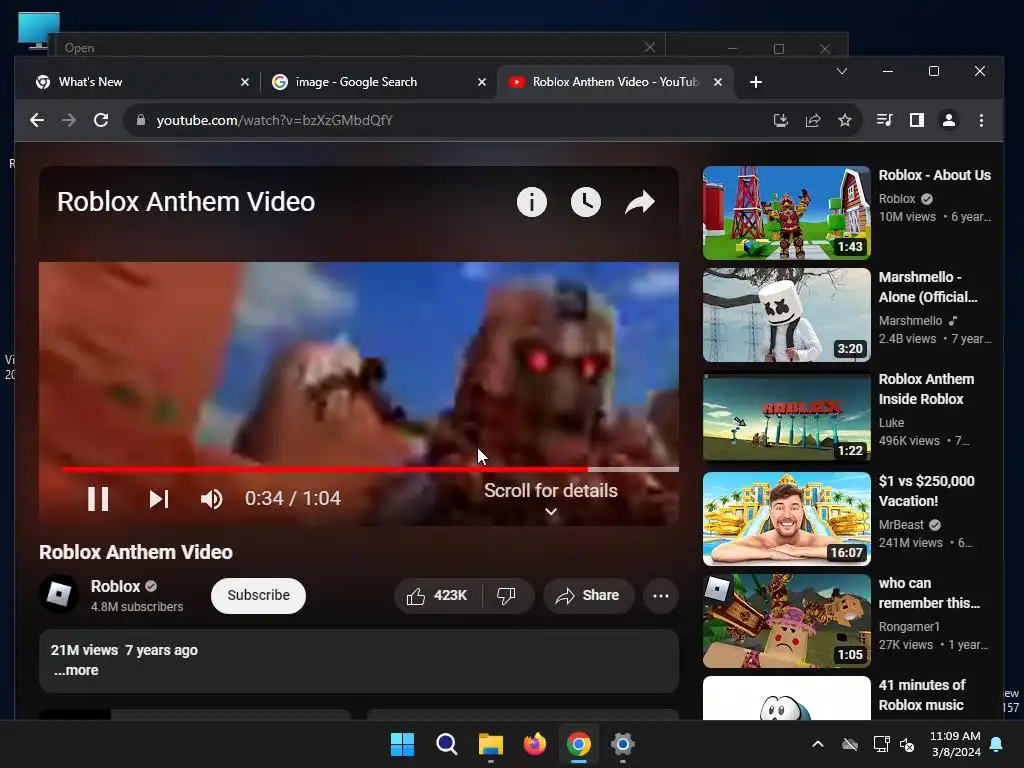Open '41 minutes of Roblox music' title
This screenshot has height=768, width=1024.
click(921, 695)
